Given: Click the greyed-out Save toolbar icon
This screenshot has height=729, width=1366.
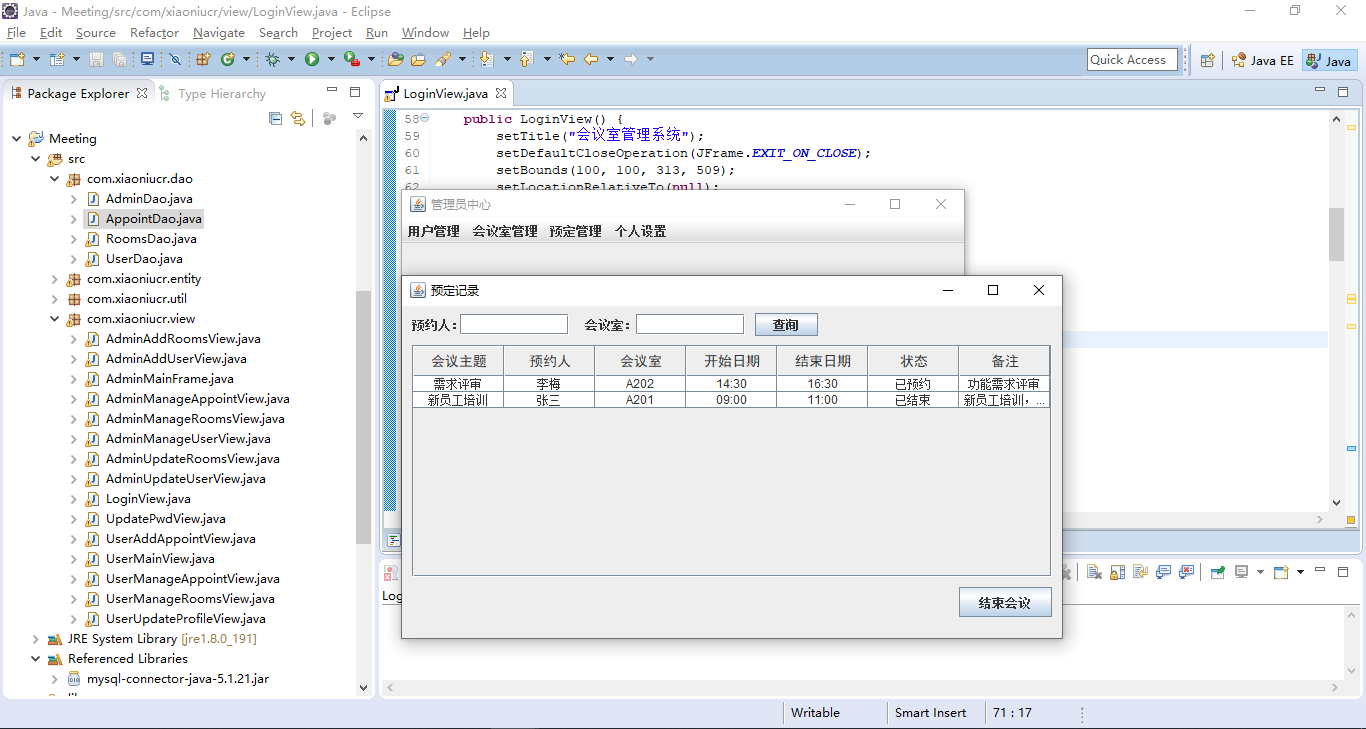Looking at the screenshot, I should click(x=96, y=59).
